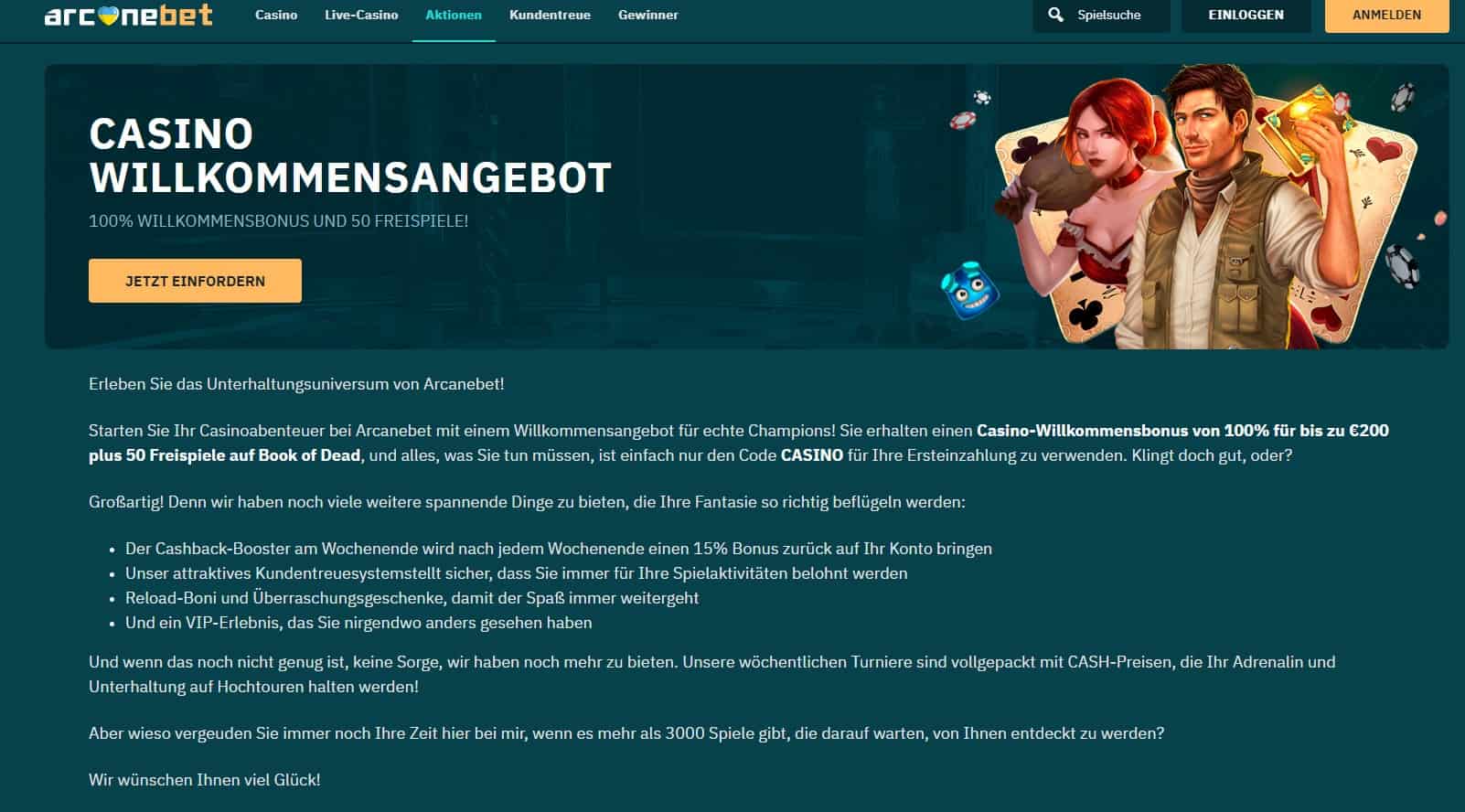Screen dimensions: 1465x812
Task: Click 'Wir wünschen Ihnen viel Glück!' text
Action: pyautogui.click(x=205, y=780)
